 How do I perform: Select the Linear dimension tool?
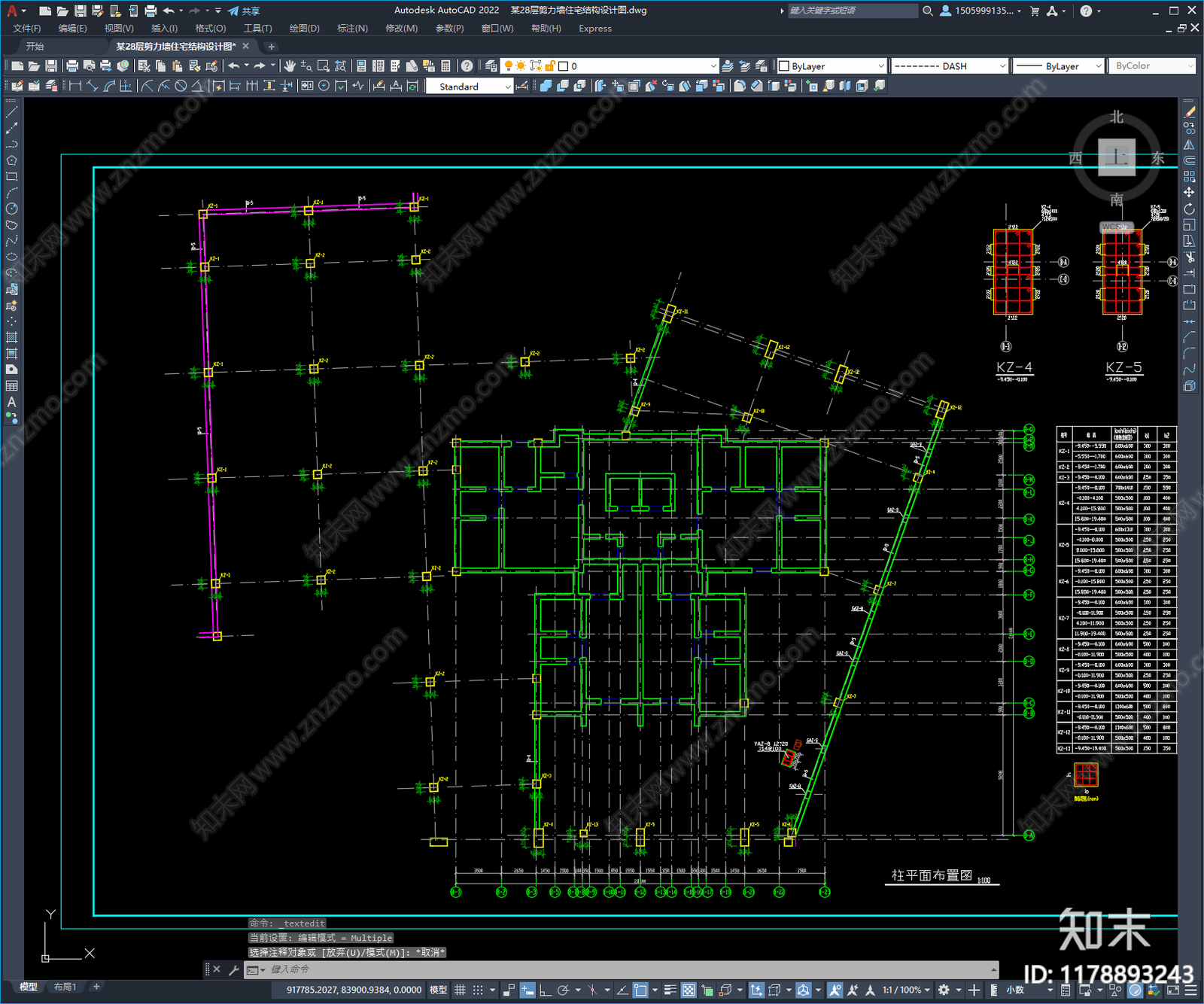[x=75, y=87]
